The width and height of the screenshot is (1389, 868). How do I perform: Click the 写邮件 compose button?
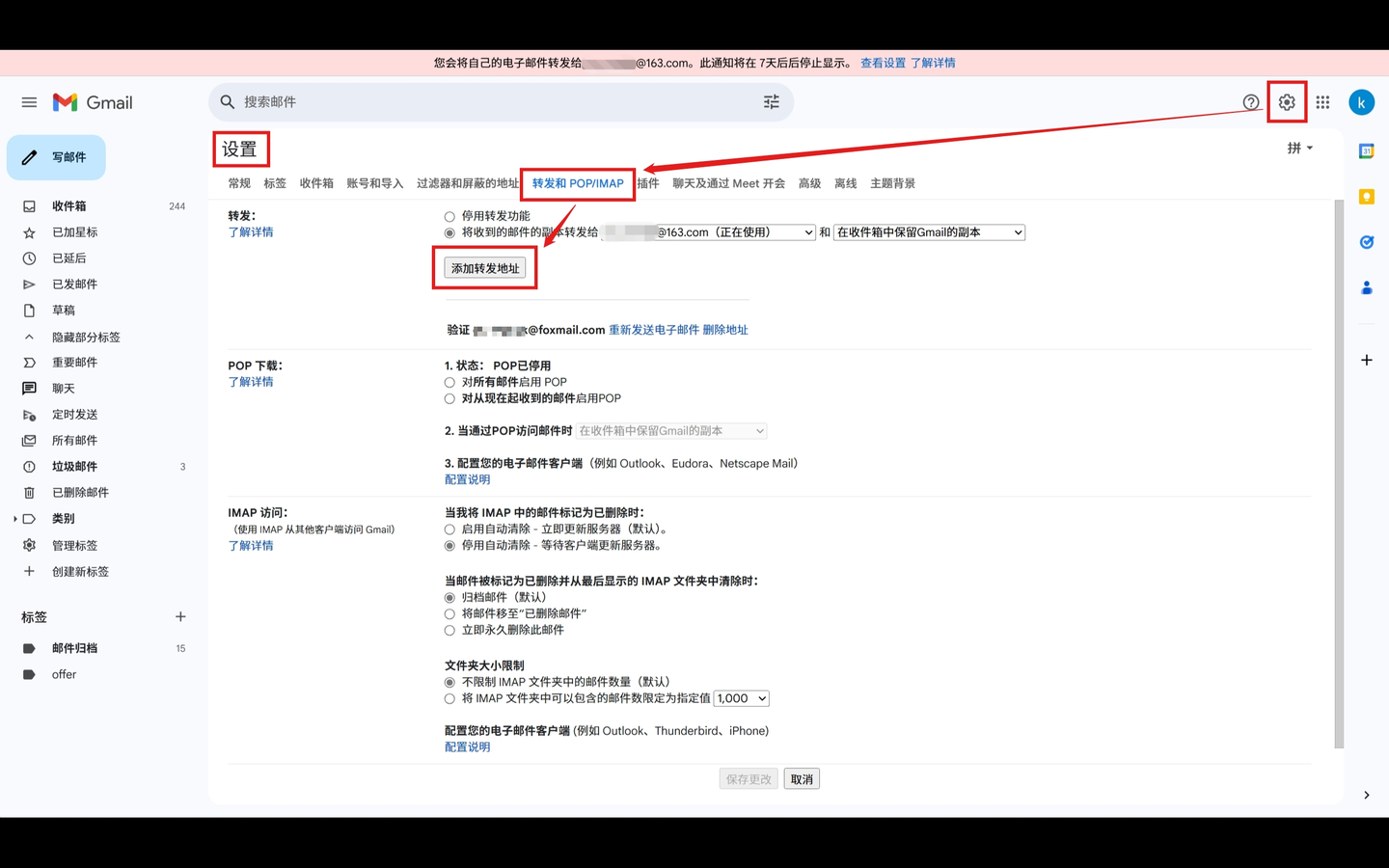[56, 157]
